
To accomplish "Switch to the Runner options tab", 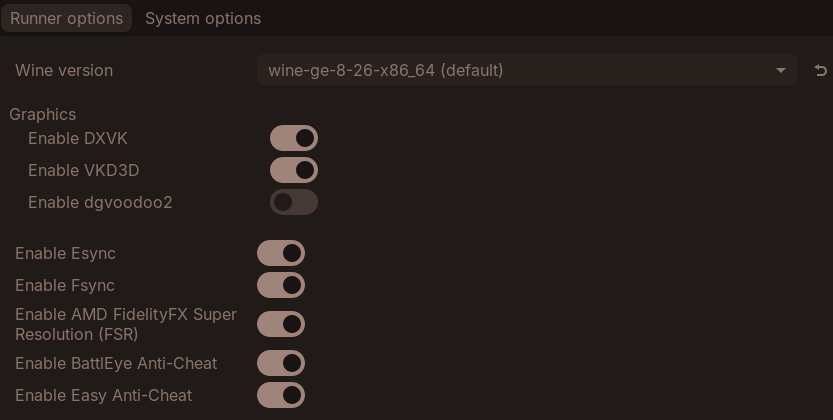I will [x=66, y=18].
